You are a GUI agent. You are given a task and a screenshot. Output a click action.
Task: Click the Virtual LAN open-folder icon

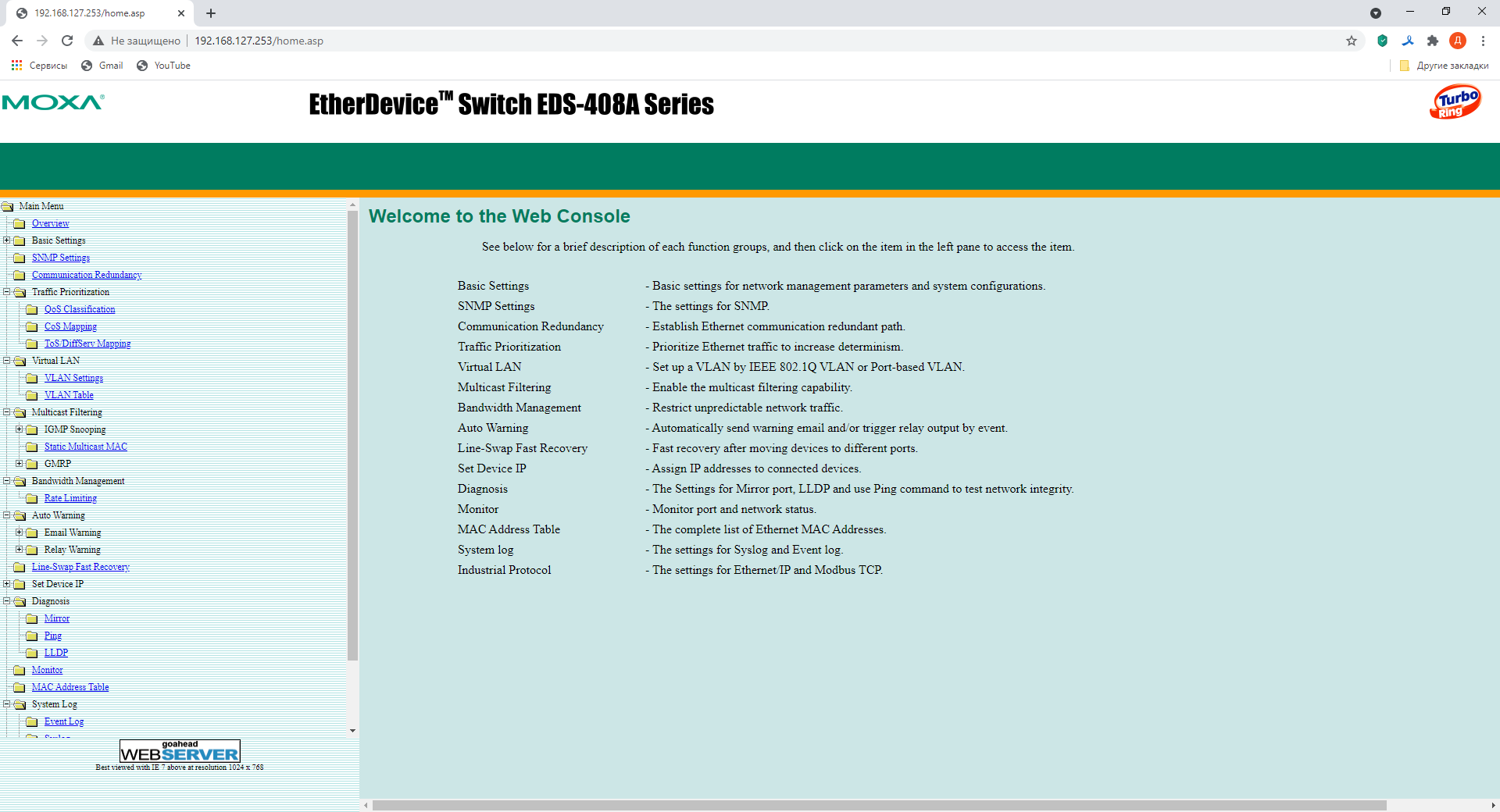click(x=20, y=361)
